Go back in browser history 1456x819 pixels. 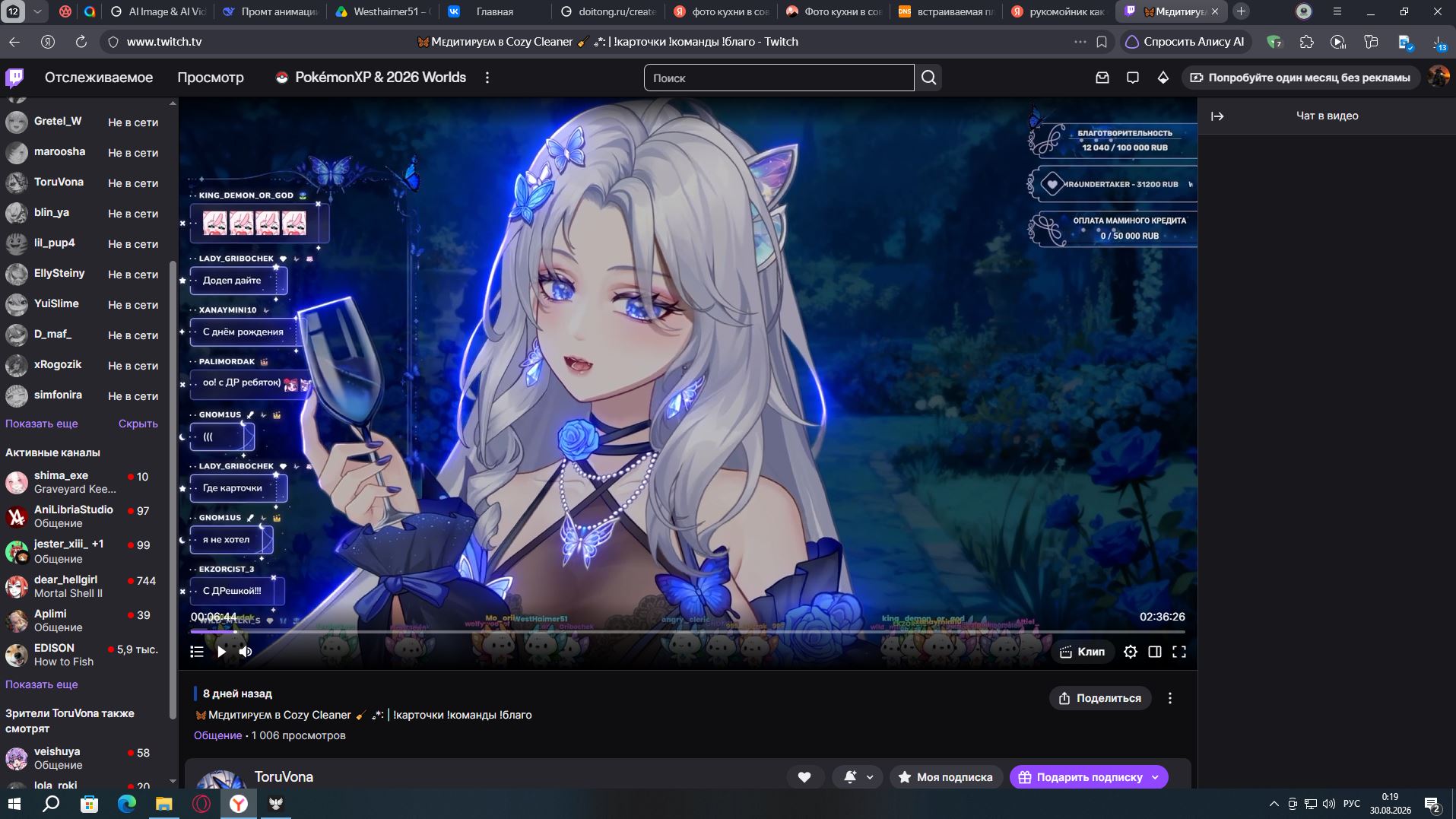14,42
